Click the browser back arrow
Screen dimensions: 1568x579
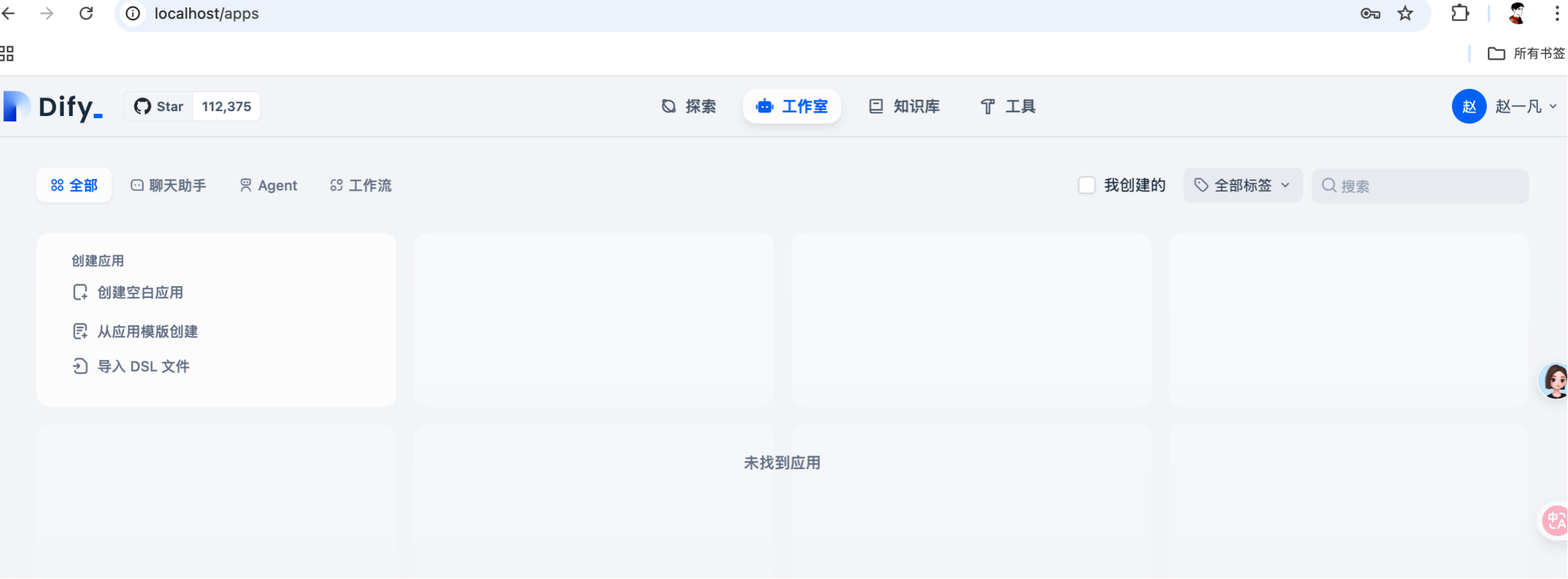point(9,14)
